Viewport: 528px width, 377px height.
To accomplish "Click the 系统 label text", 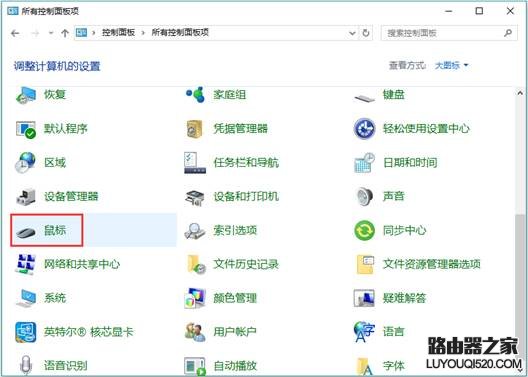I will click(x=55, y=298).
